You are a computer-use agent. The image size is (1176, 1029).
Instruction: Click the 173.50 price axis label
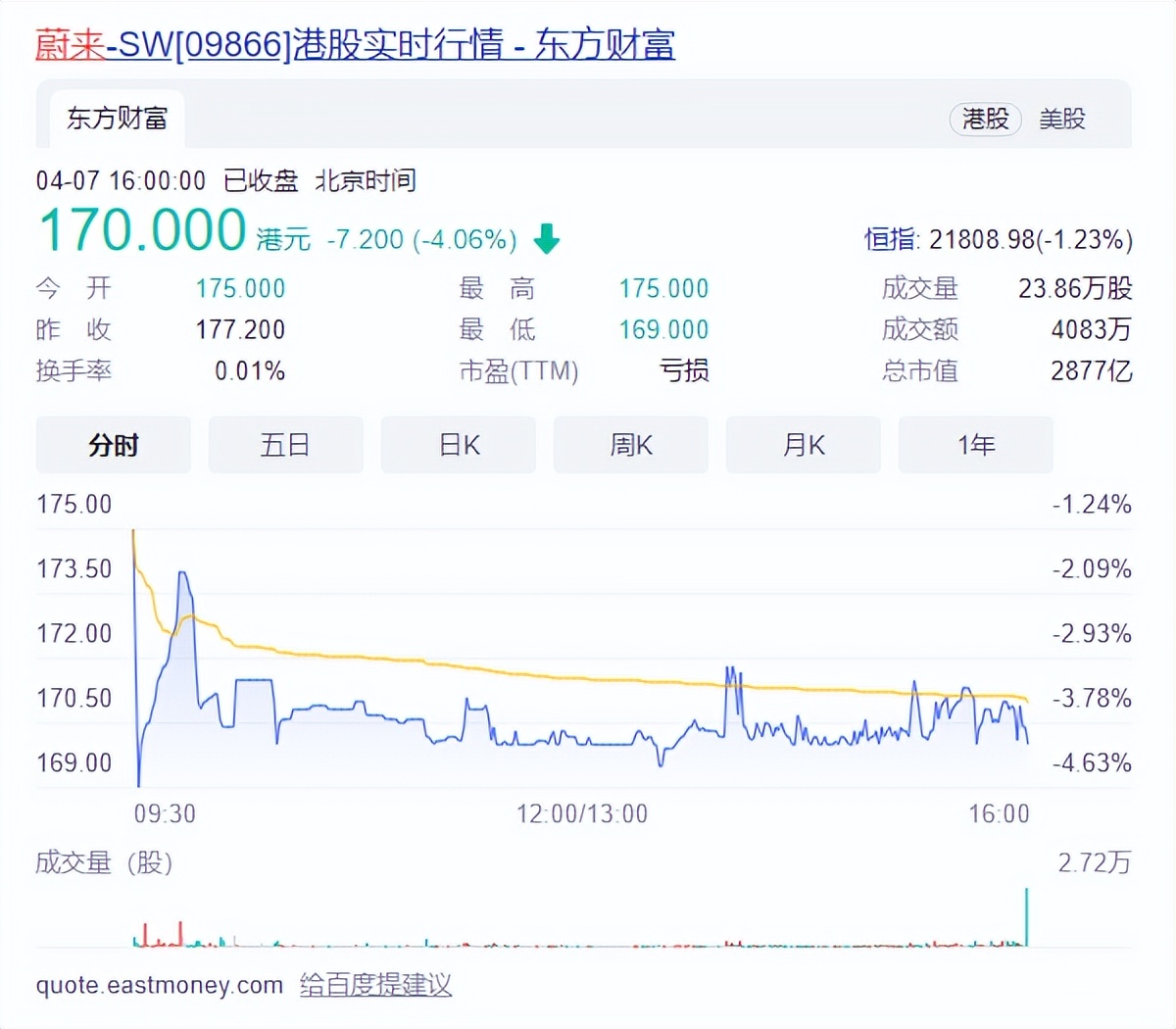click(74, 568)
